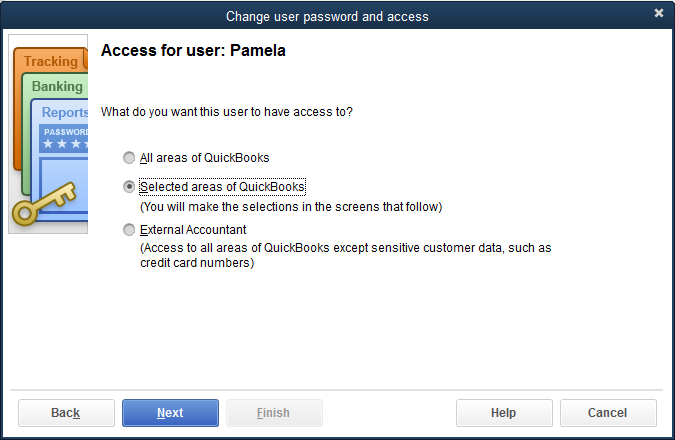Click the orange Tracking card in the illustration
This screenshot has height=440, width=675.
[x=51, y=61]
